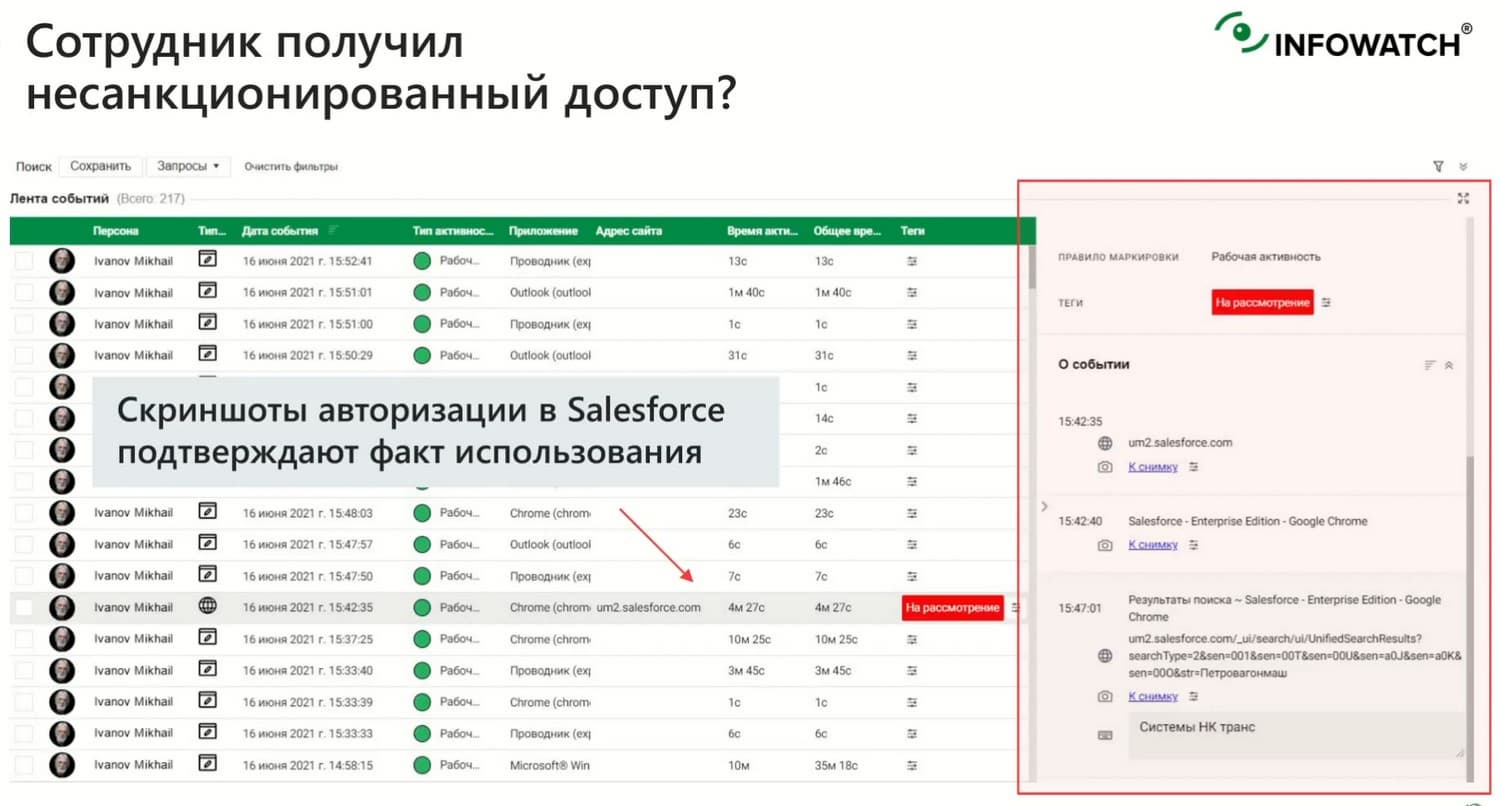Image resolution: width=1500 pixels, height=806 pixels.
Task: Collapse the О событии section
Action: click(1449, 365)
